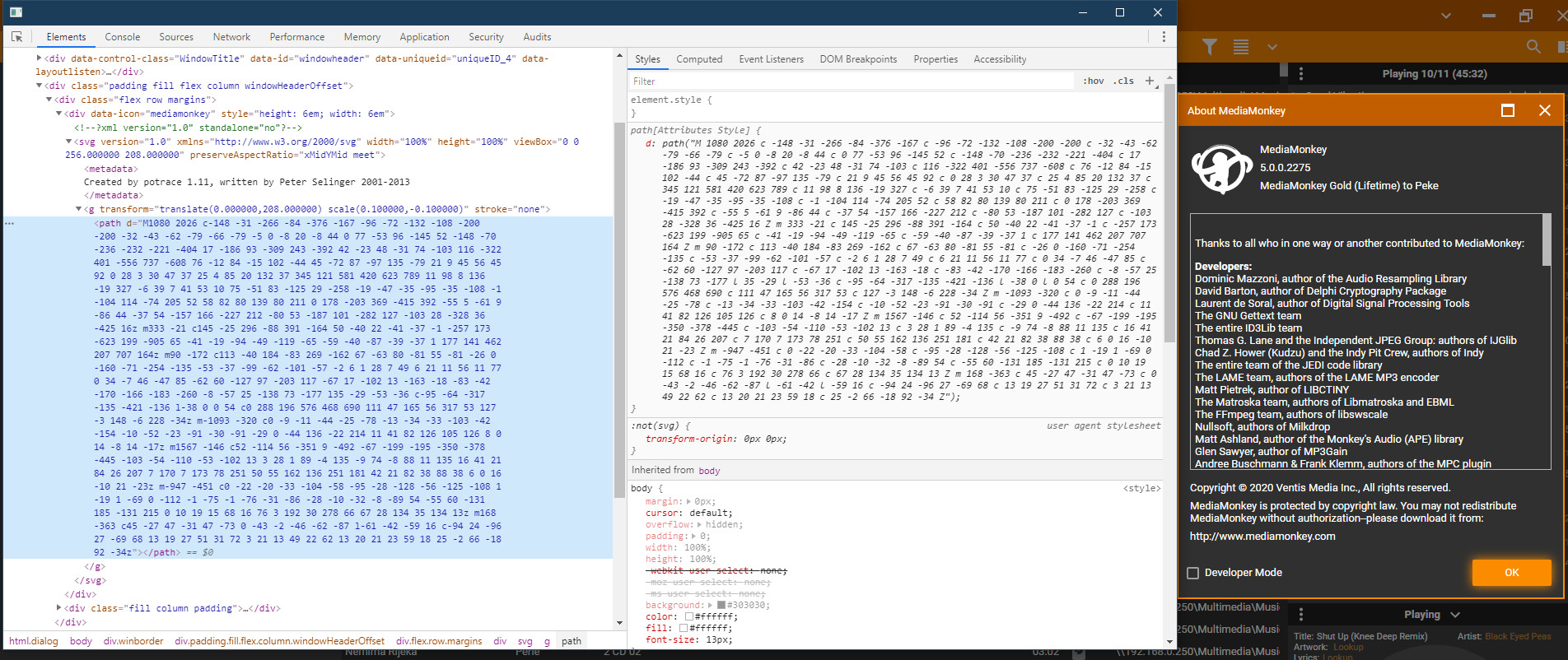Enable the Developer Mode checkbox
Image resolution: width=1568 pixels, height=660 pixels.
(1192, 573)
